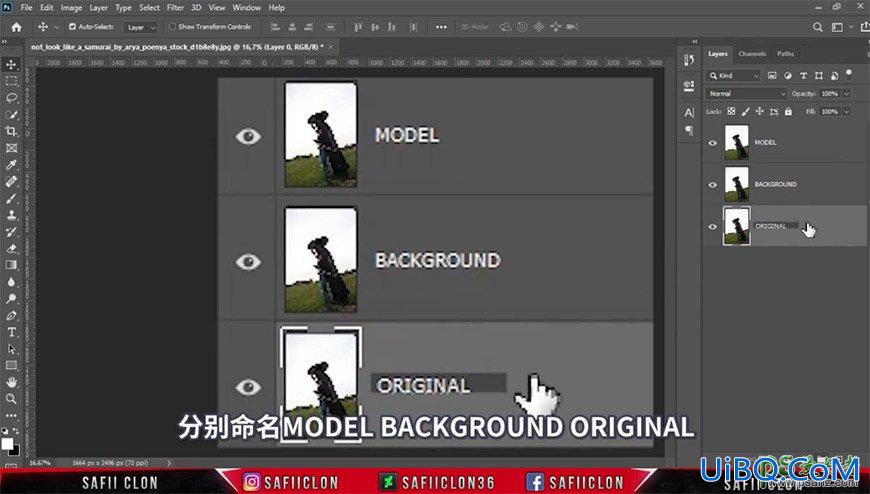Viewport: 870px width, 494px height.
Task: Pick the Eyedropper tool
Action: 11,165
